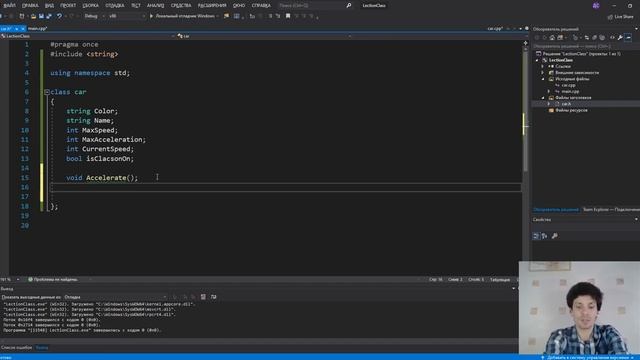Open the Окно menu
Screen dimensions: 640x360
239,5
